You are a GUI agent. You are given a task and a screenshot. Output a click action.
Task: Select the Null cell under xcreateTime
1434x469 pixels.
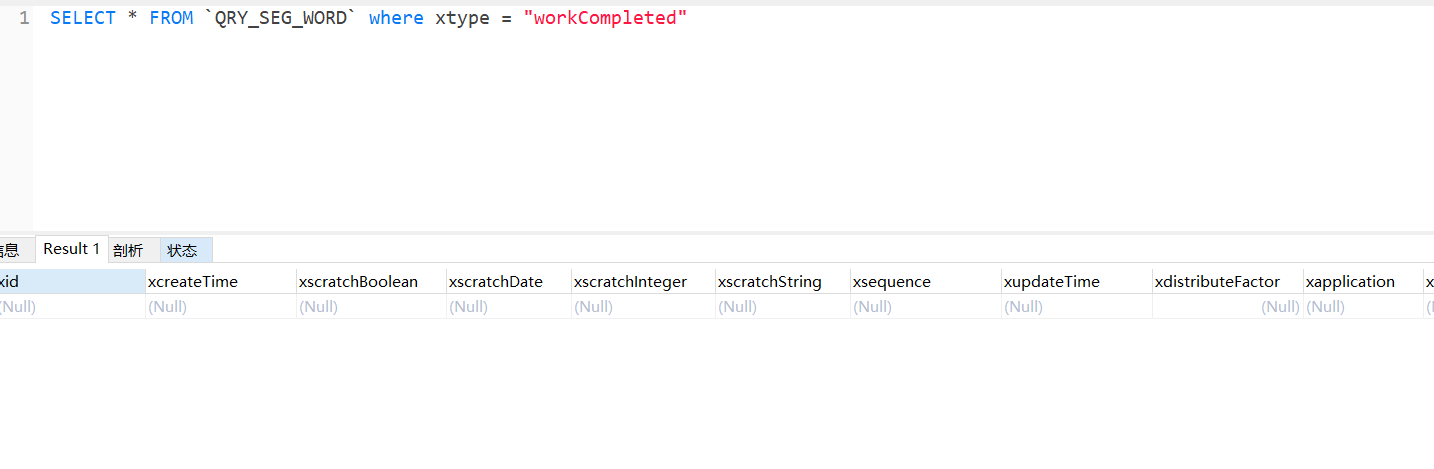point(220,307)
